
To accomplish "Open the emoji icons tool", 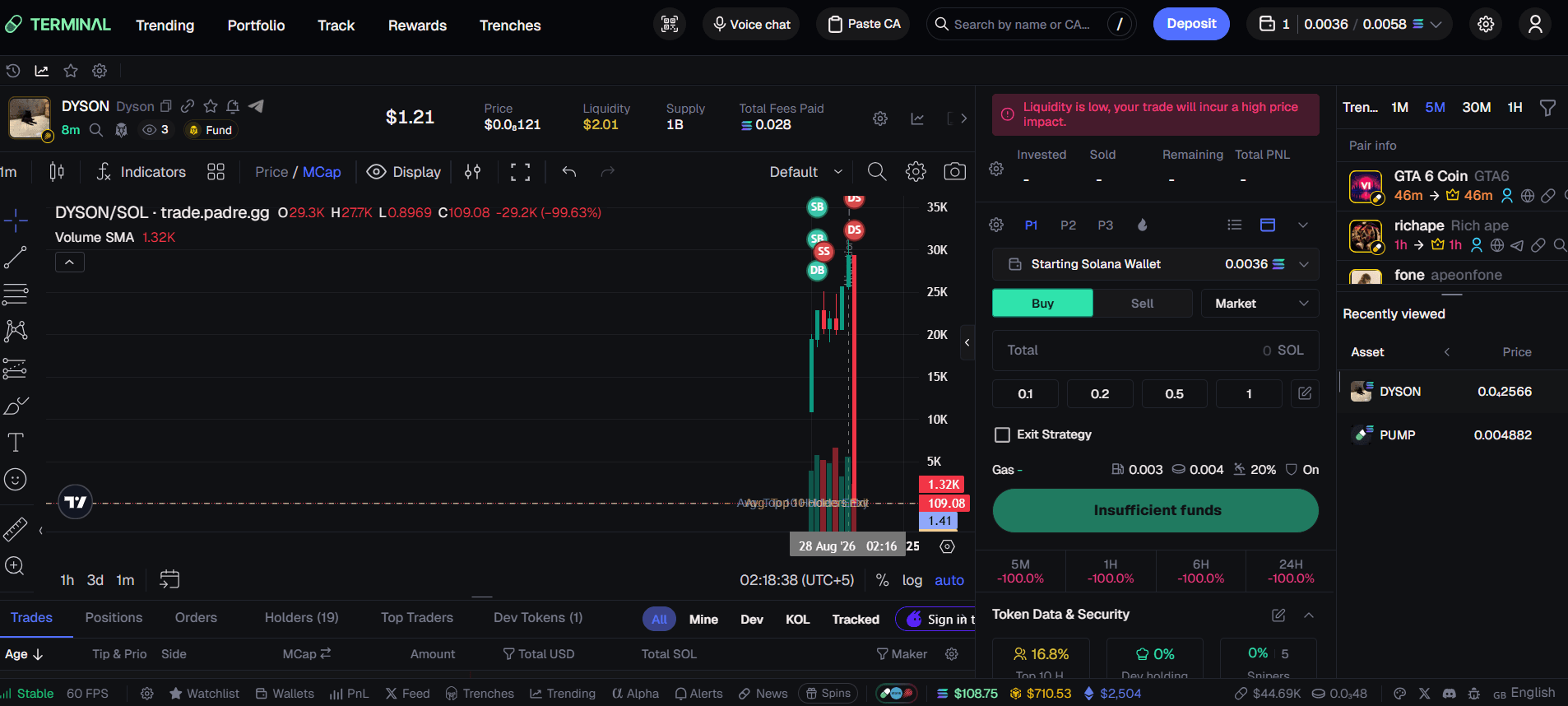I will click(x=16, y=479).
